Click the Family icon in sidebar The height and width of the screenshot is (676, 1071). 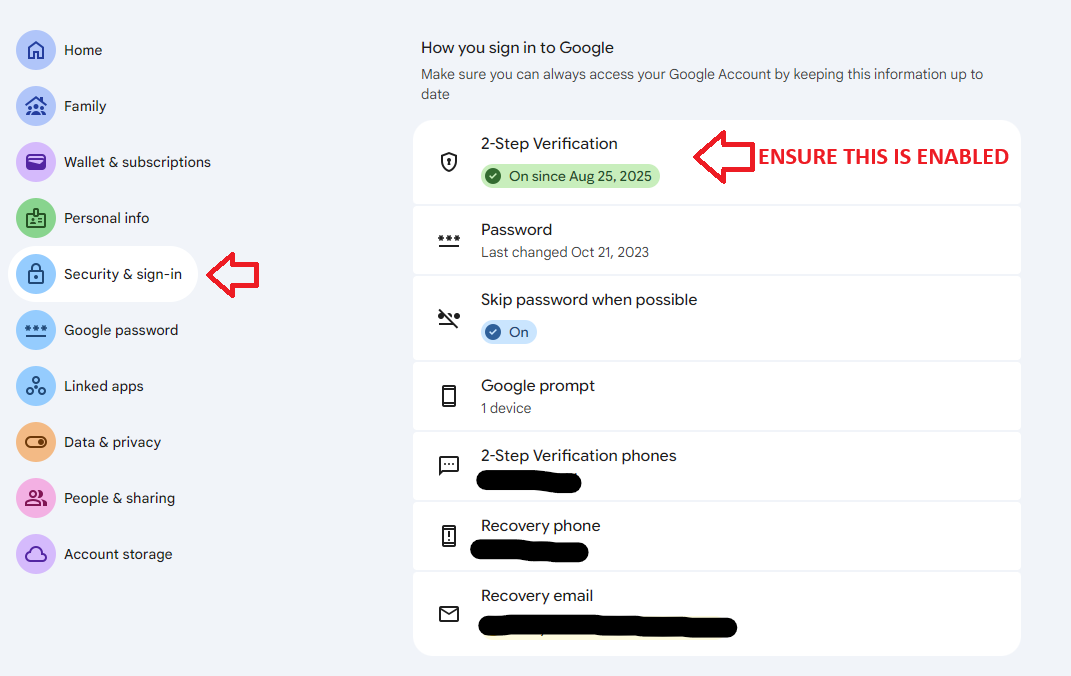(36, 106)
